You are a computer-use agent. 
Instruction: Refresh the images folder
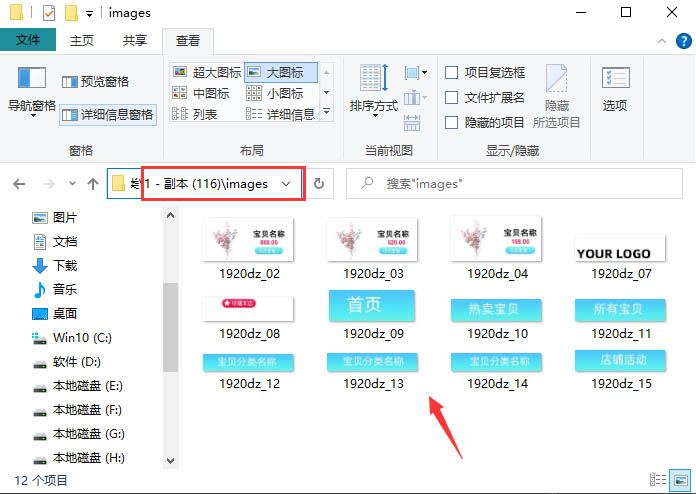point(319,184)
